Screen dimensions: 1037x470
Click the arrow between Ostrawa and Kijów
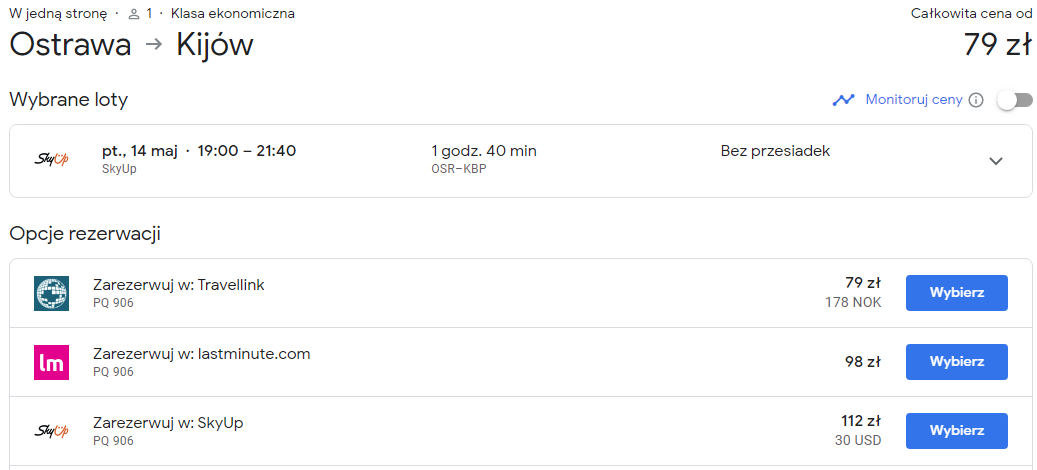coord(153,45)
